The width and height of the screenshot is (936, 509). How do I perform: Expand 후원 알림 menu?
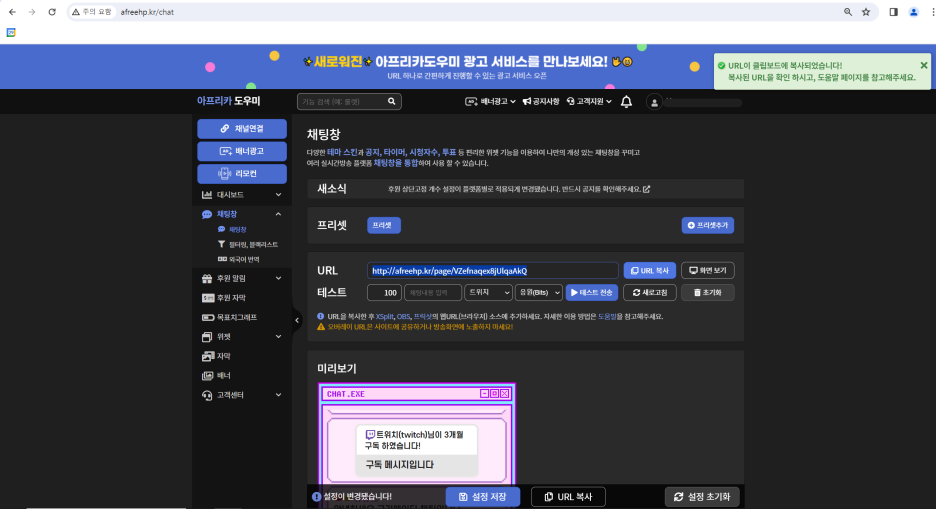(x=242, y=278)
